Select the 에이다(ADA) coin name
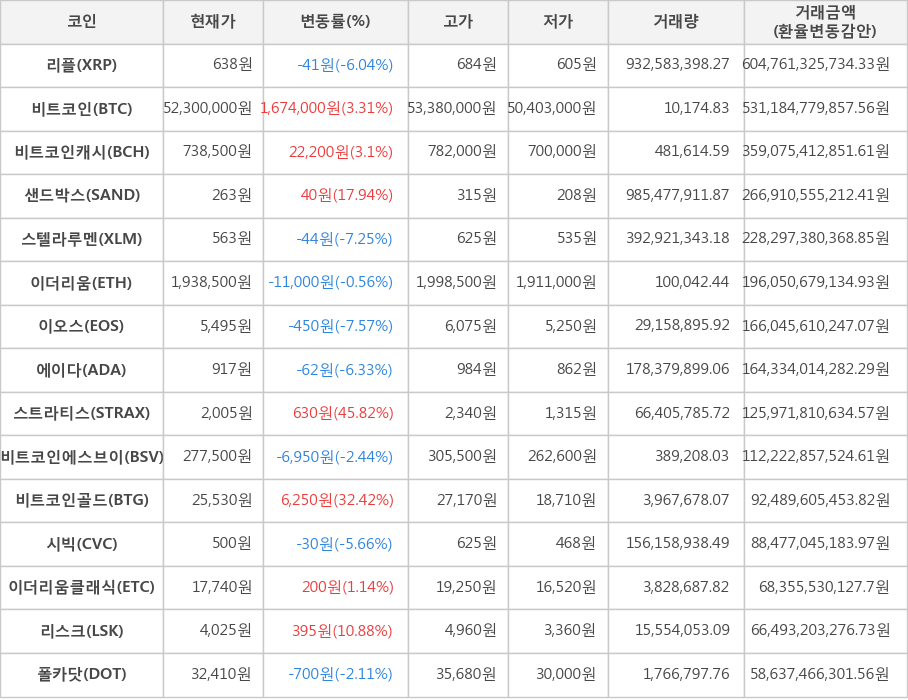908x700 pixels. (x=82, y=370)
